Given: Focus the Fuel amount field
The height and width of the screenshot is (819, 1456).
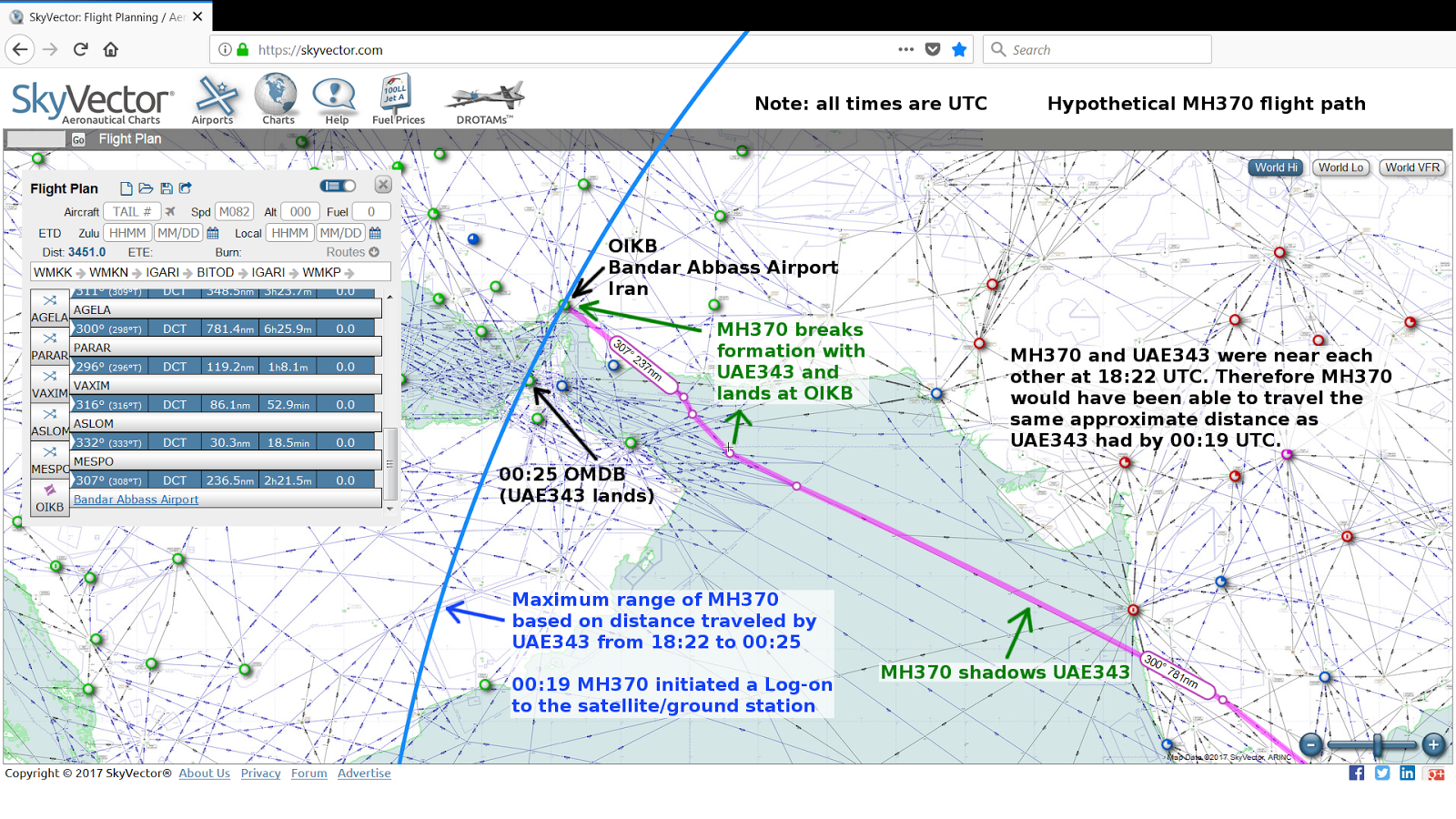Looking at the screenshot, I should (371, 212).
